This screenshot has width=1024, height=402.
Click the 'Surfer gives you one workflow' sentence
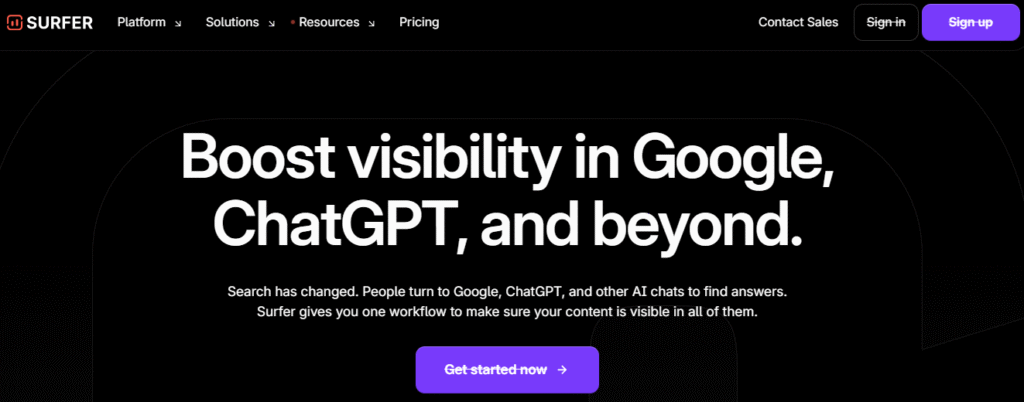[x=508, y=312]
